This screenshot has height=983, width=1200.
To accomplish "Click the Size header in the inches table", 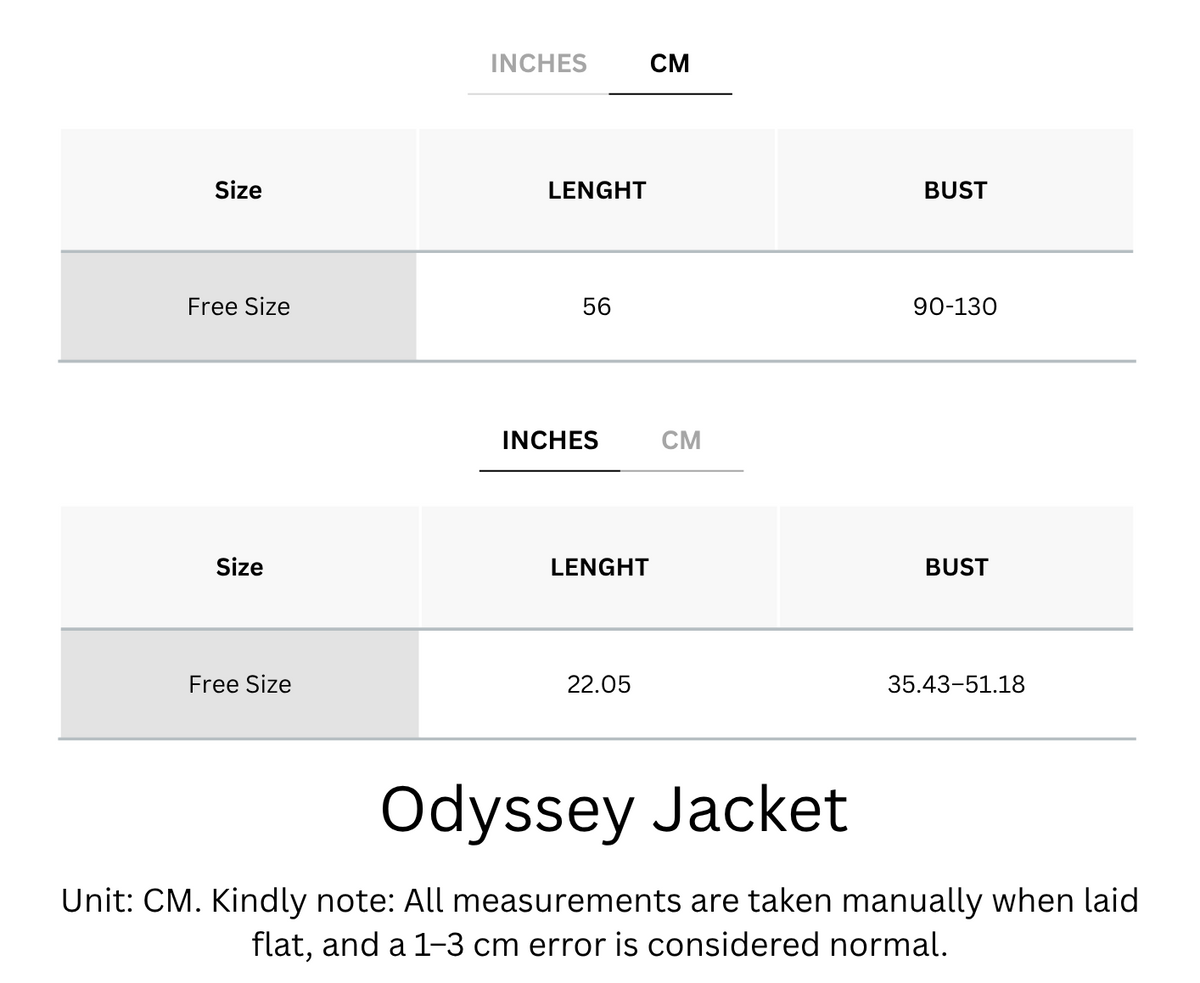I will click(239, 567).
